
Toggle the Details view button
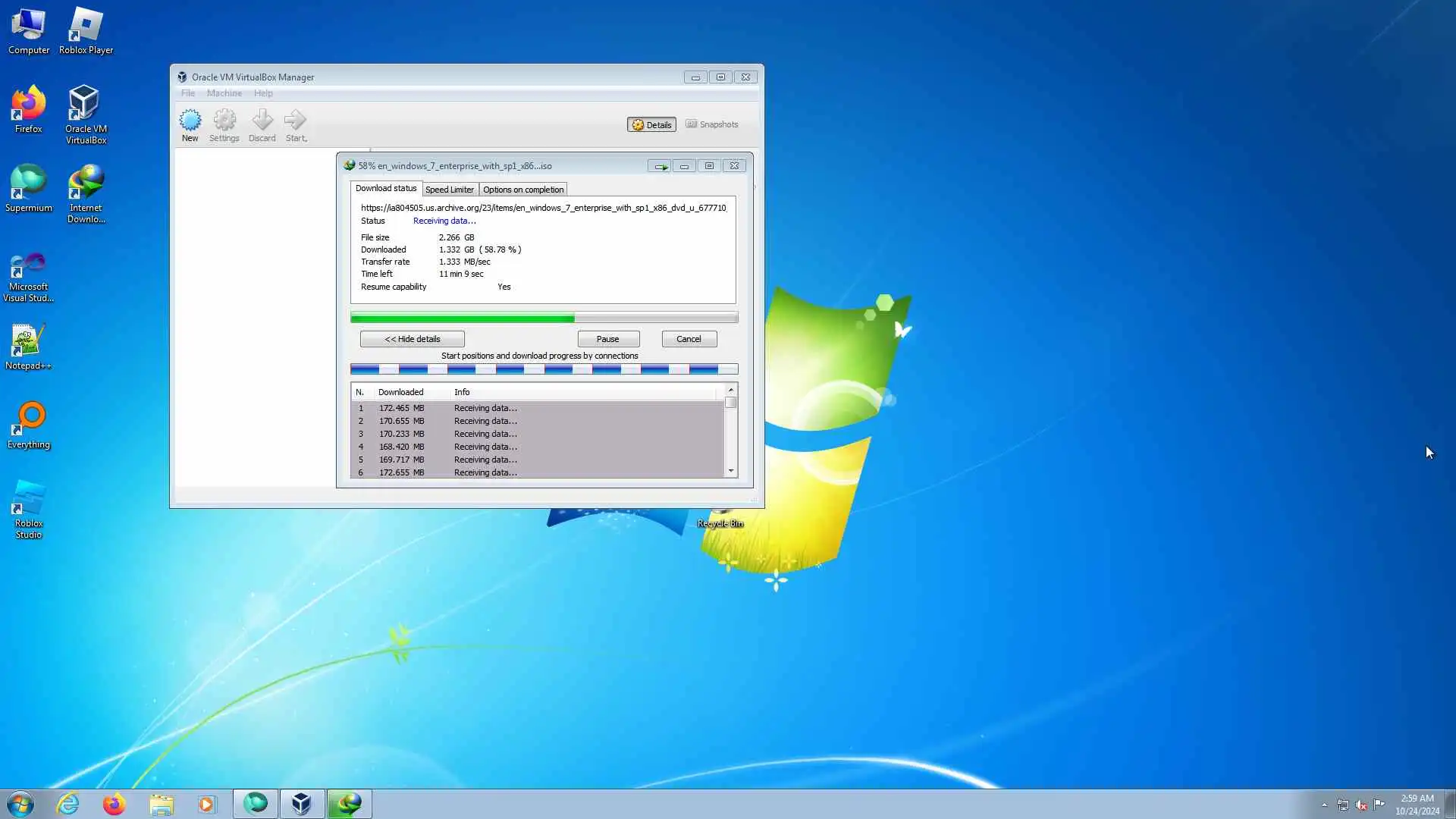pos(651,124)
